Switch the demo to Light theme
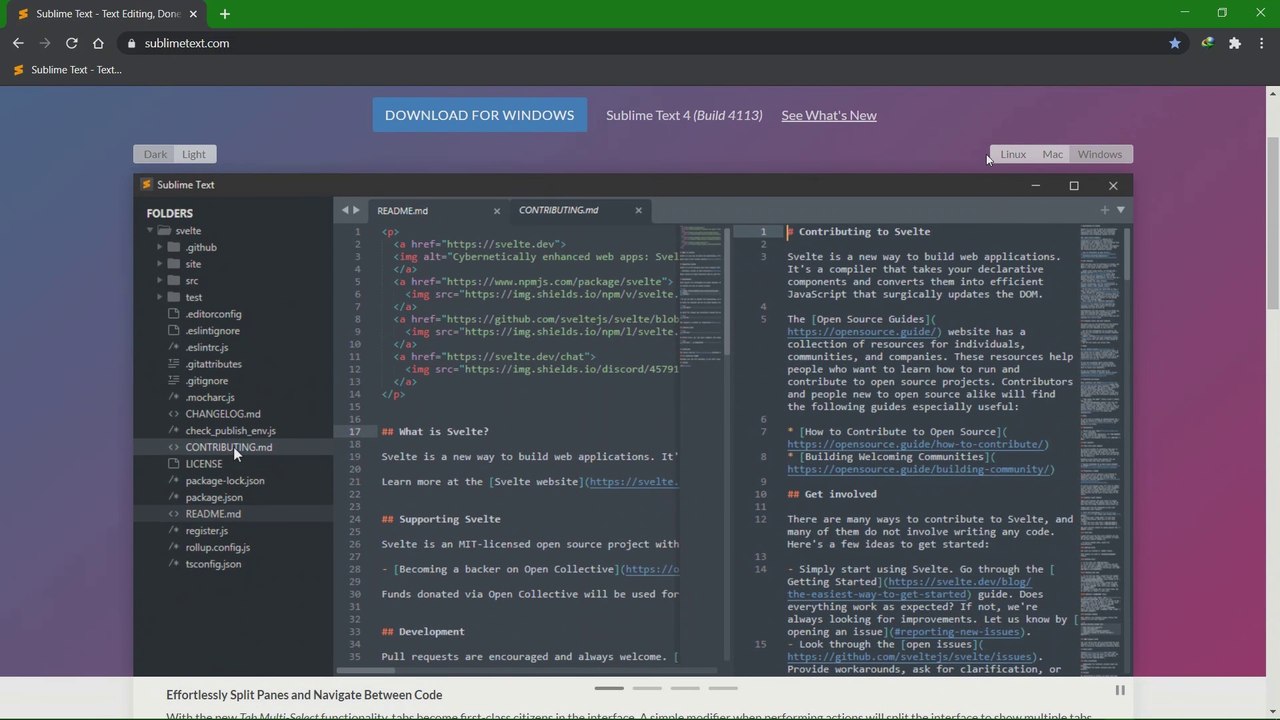The height and width of the screenshot is (720, 1280). (x=194, y=154)
